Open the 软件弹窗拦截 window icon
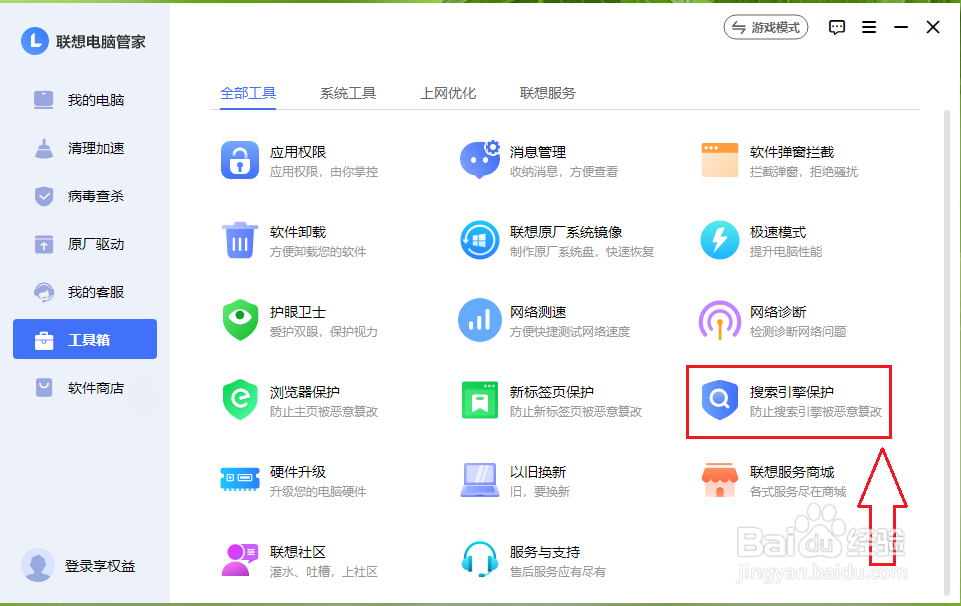The height and width of the screenshot is (606, 961). [x=720, y=160]
